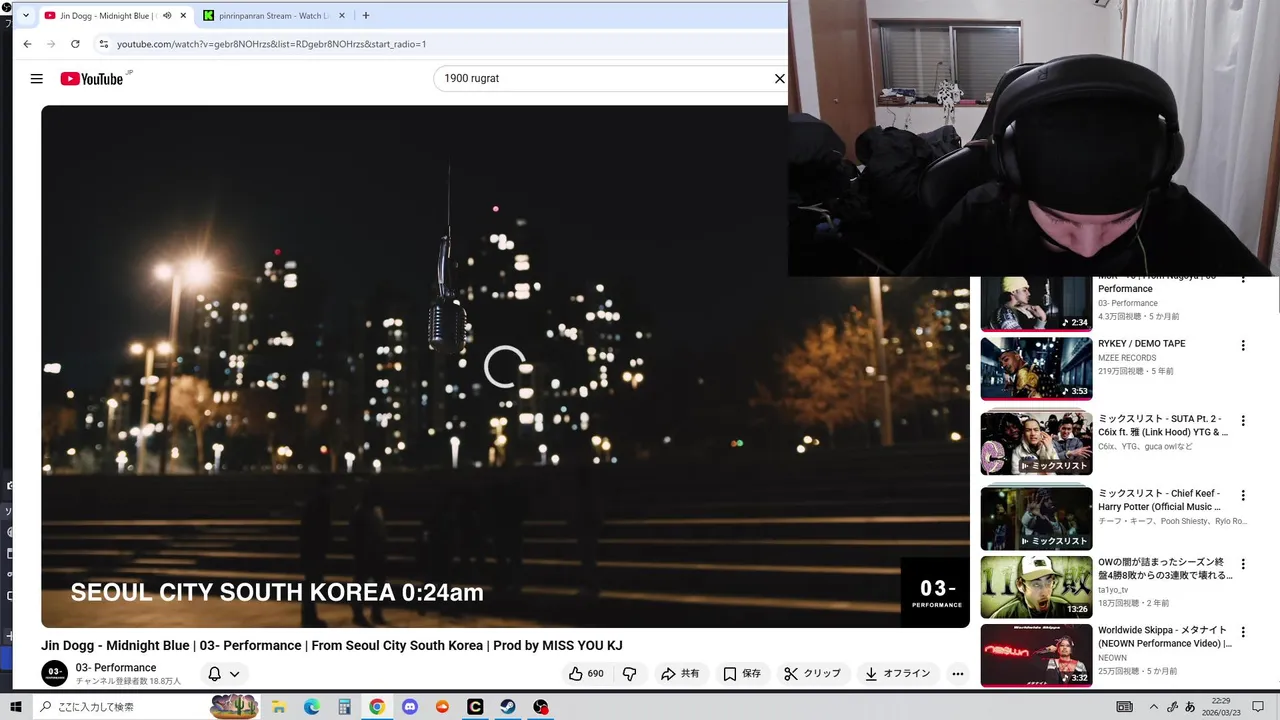
Task: Click the 共有 share button
Action: 680,674
